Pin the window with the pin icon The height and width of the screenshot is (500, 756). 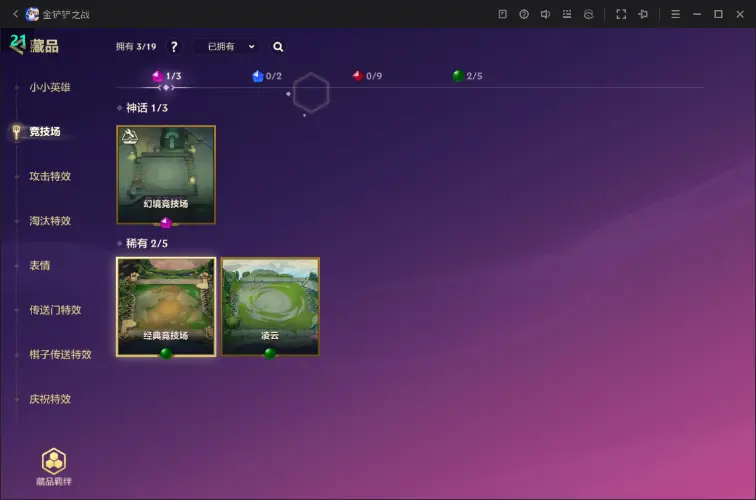643,14
